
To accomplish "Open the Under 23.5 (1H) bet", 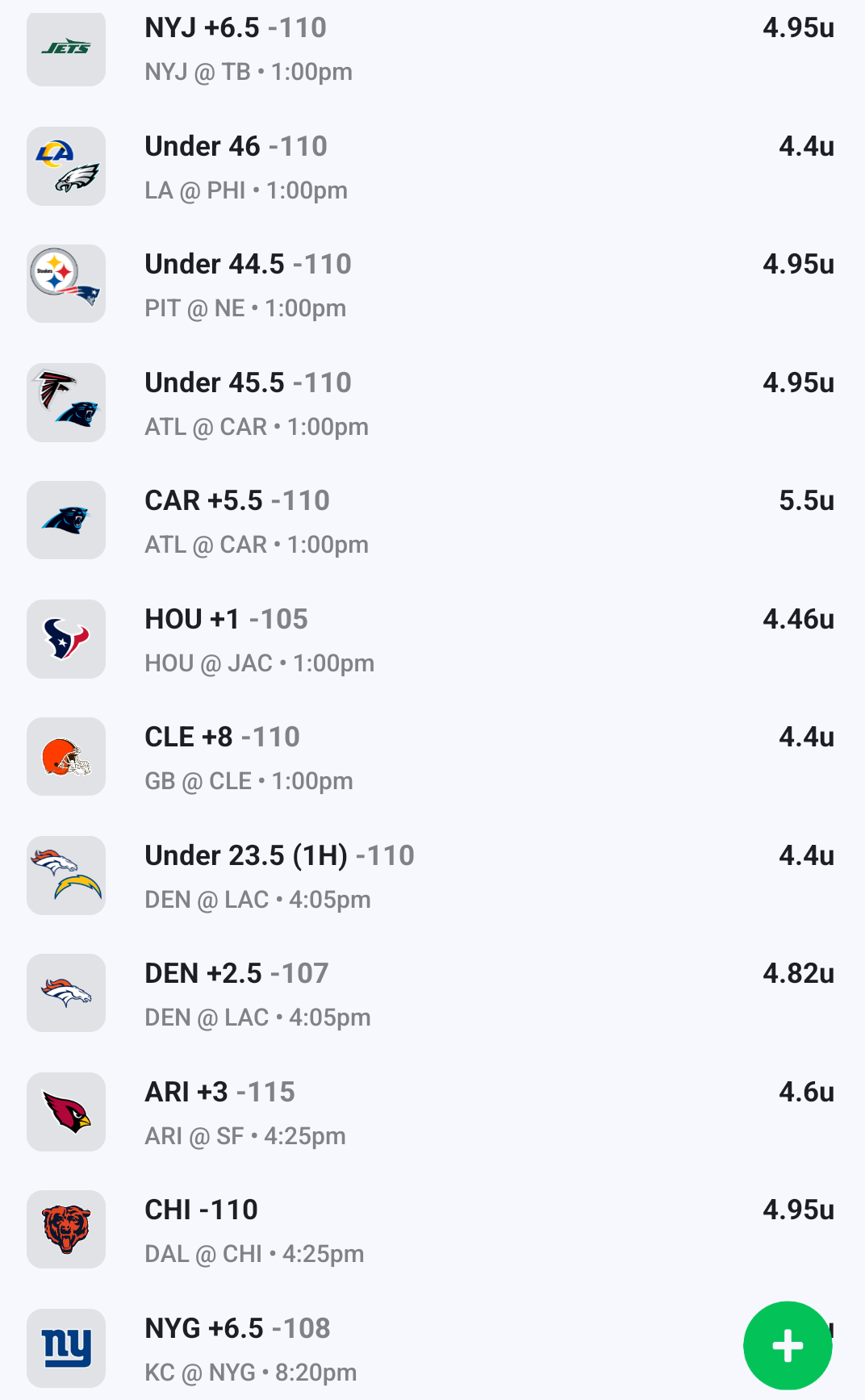I will 279,856.
